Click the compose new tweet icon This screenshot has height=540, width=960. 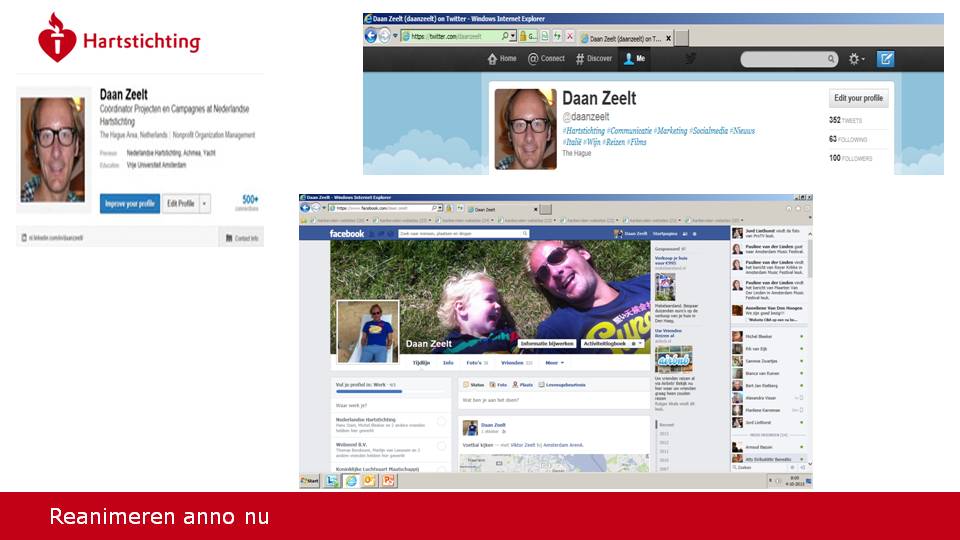[x=885, y=59]
